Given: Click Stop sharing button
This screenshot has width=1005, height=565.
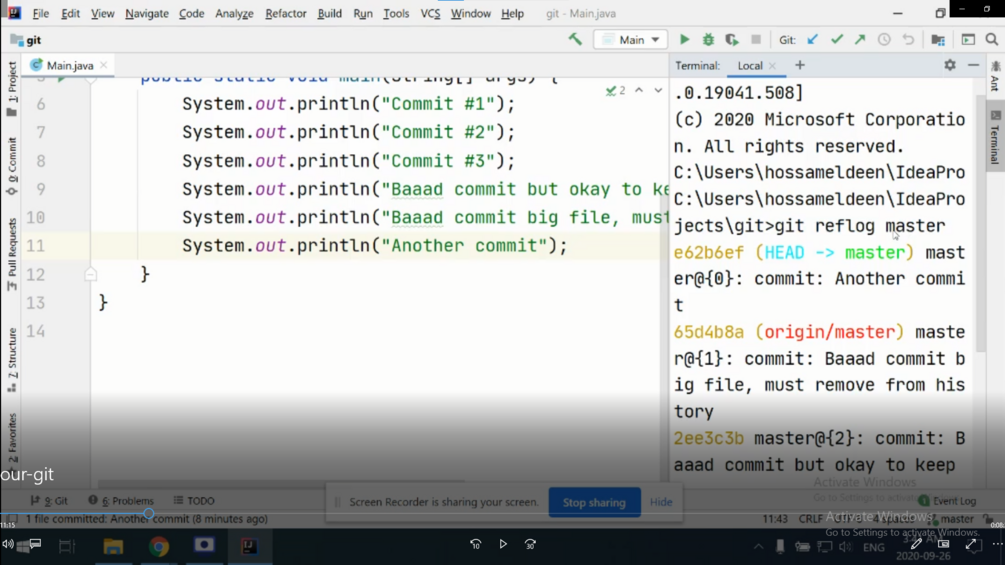Looking at the screenshot, I should pos(594,502).
